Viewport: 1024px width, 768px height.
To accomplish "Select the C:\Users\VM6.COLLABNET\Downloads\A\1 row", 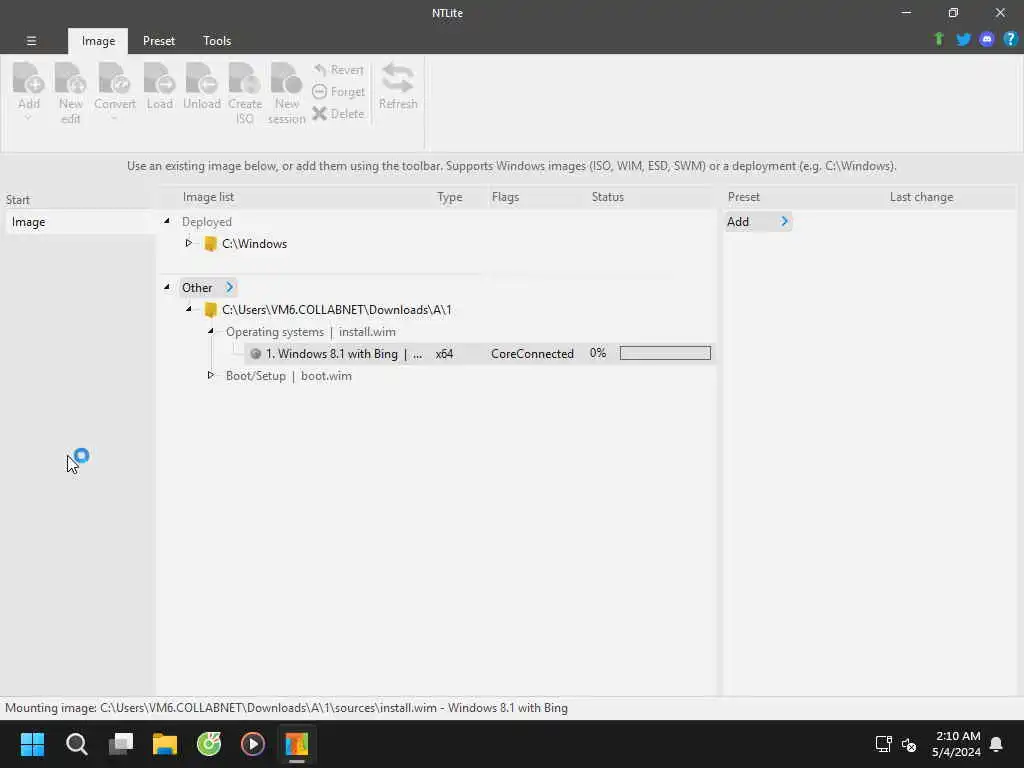I will [336, 310].
